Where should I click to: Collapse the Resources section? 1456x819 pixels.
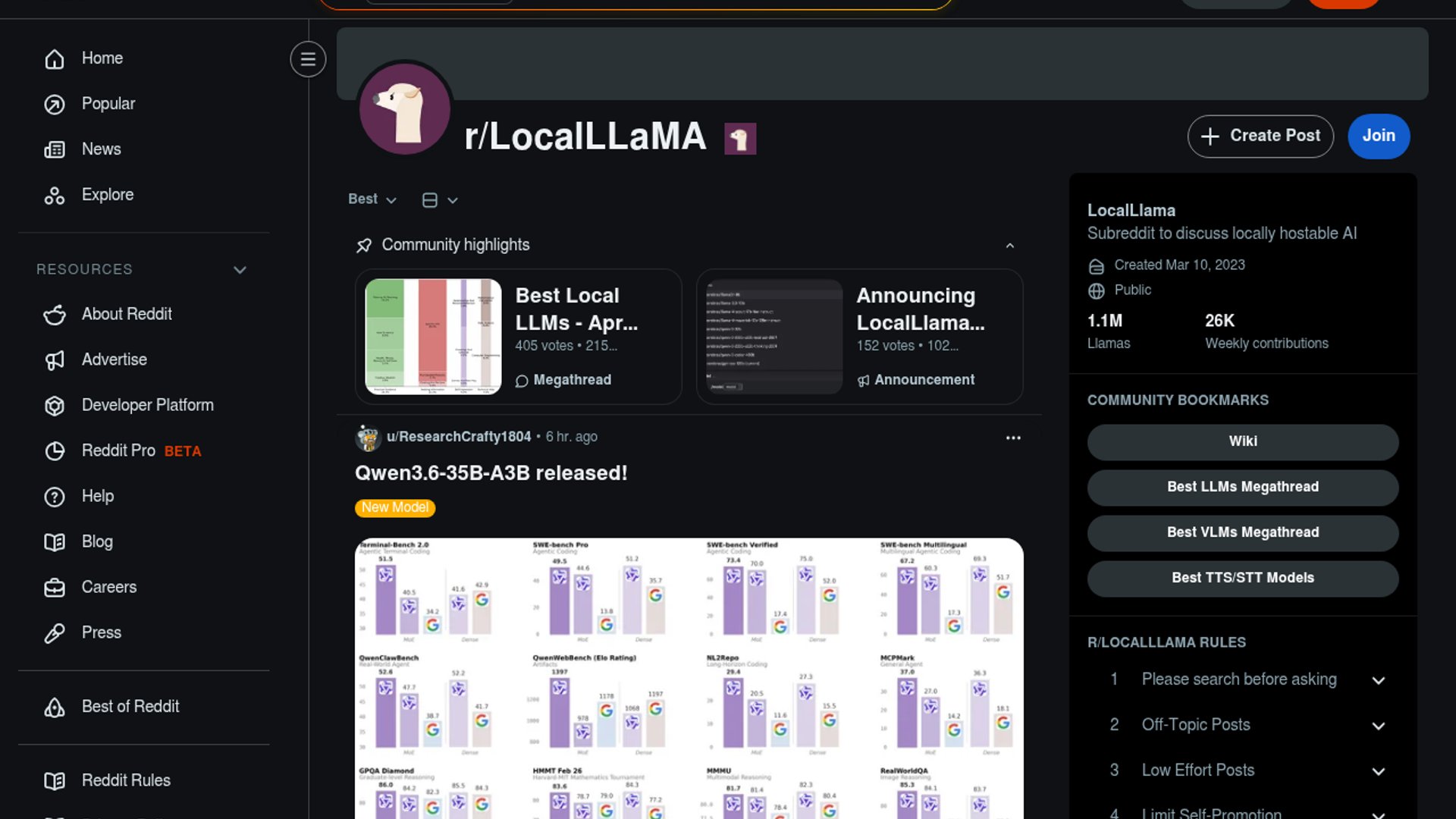pyautogui.click(x=240, y=270)
